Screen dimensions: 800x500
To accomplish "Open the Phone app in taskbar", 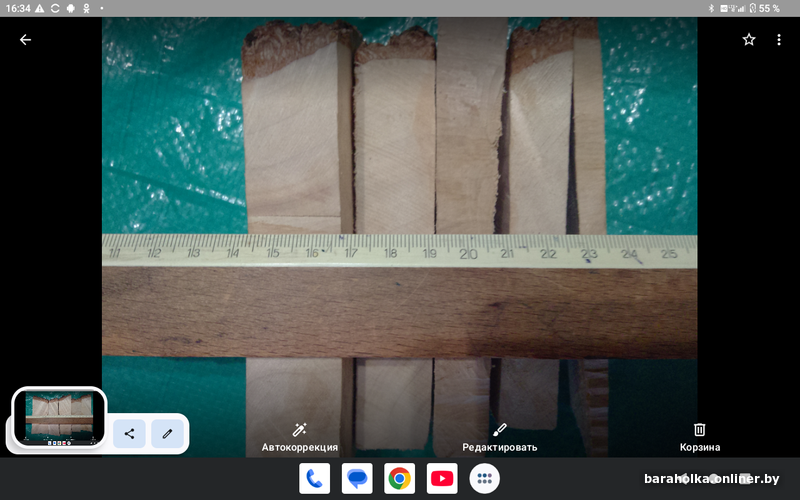I will coord(314,479).
